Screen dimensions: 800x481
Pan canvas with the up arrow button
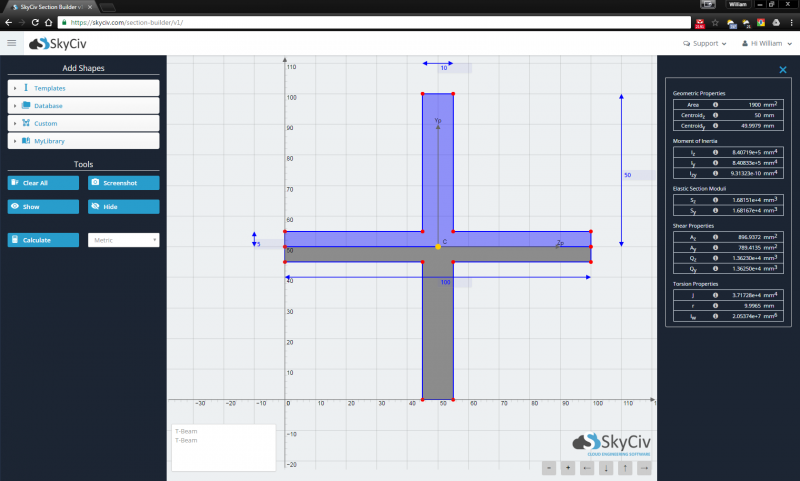625,468
